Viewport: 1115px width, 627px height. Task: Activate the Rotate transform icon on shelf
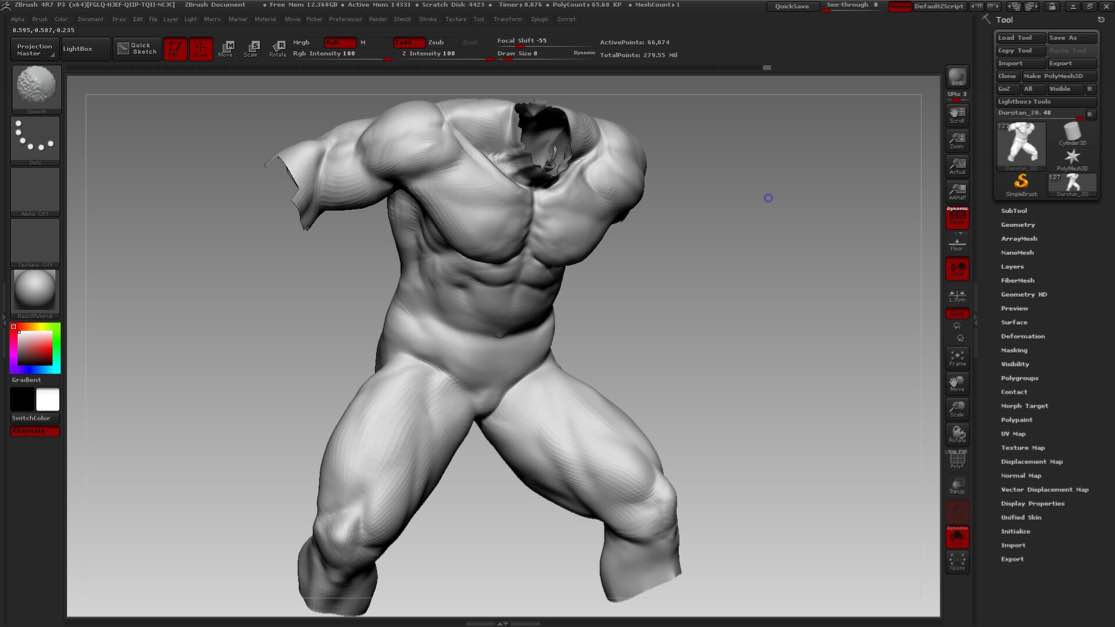pyautogui.click(x=277, y=49)
